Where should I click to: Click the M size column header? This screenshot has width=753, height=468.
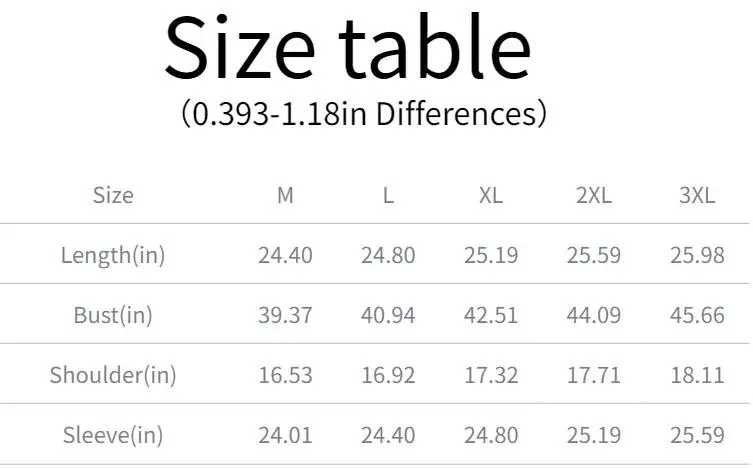pyautogui.click(x=285, y=195)
